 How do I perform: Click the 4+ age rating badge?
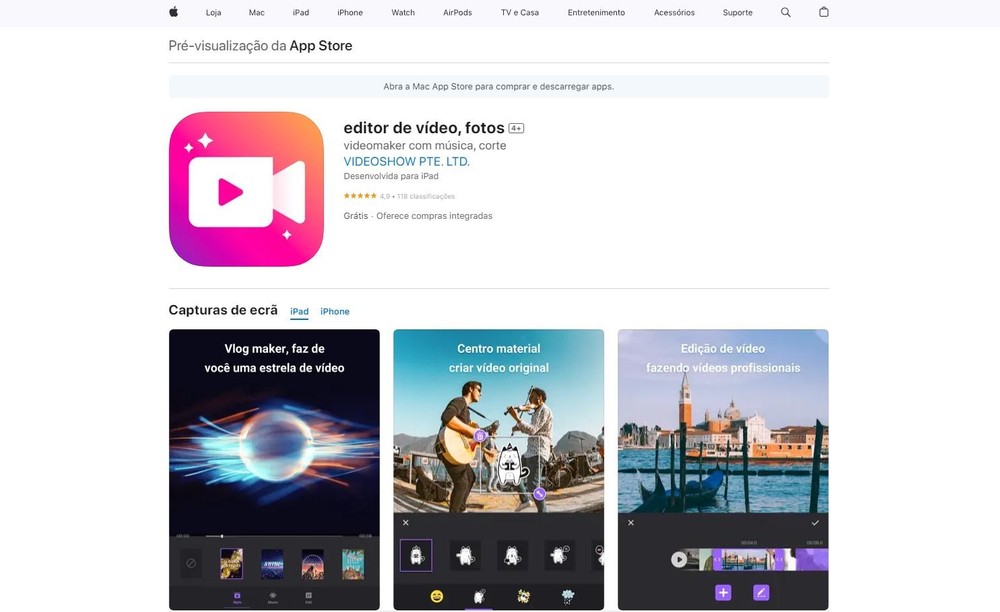point(516,128)
